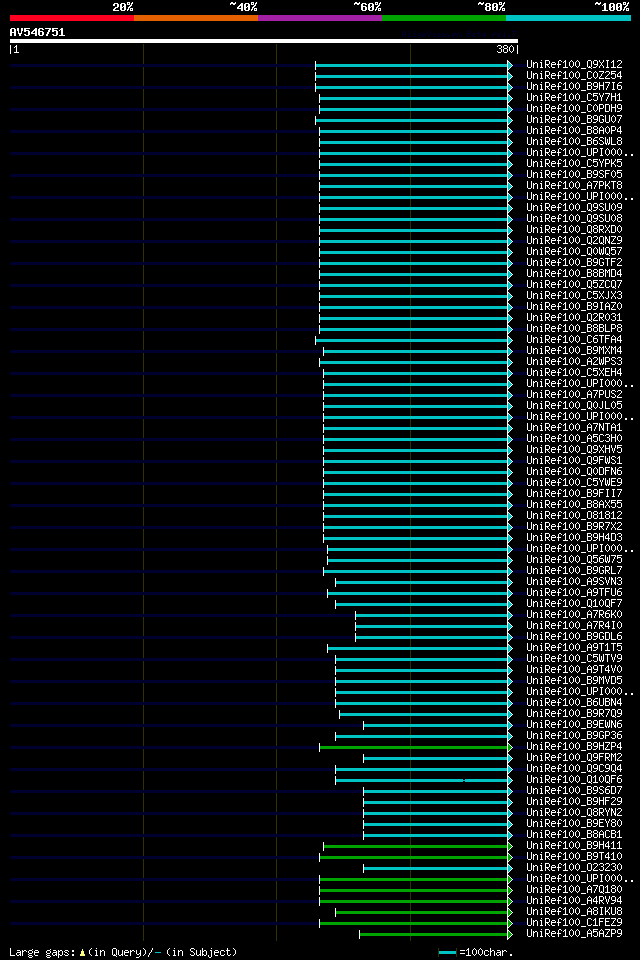This screenshot has width=640, height=960.
Task: Click the green ~80% legend segment
Action: [x=444, y=18]
